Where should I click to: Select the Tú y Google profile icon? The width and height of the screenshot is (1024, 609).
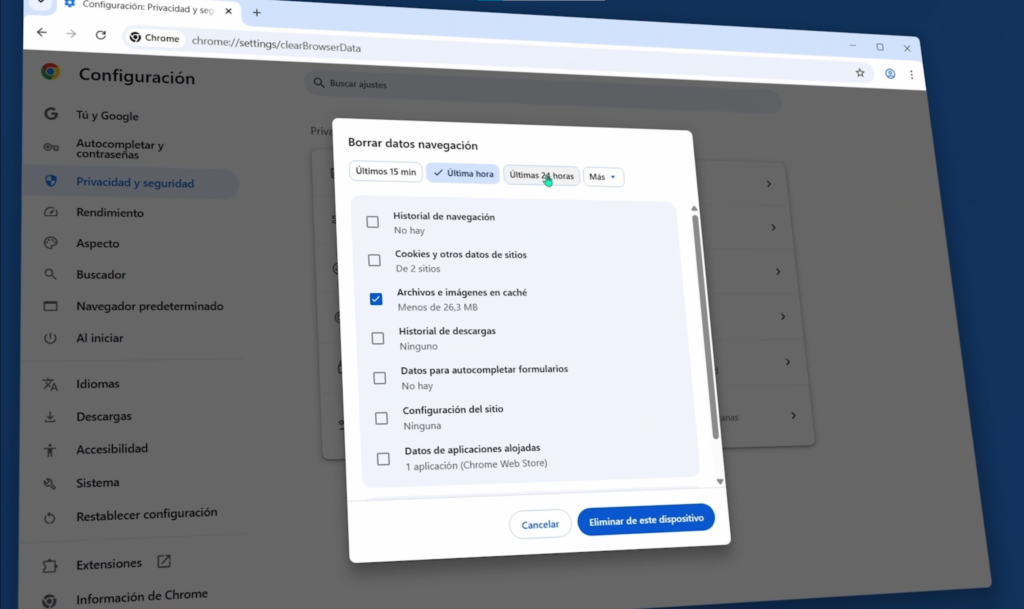coord(51,115)
